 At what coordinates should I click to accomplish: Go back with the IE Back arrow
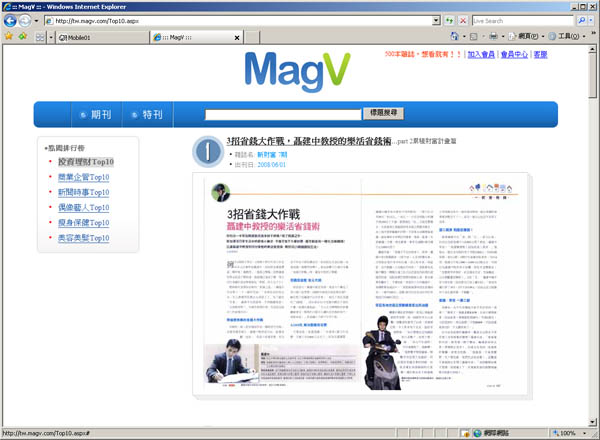click(10, 21)
